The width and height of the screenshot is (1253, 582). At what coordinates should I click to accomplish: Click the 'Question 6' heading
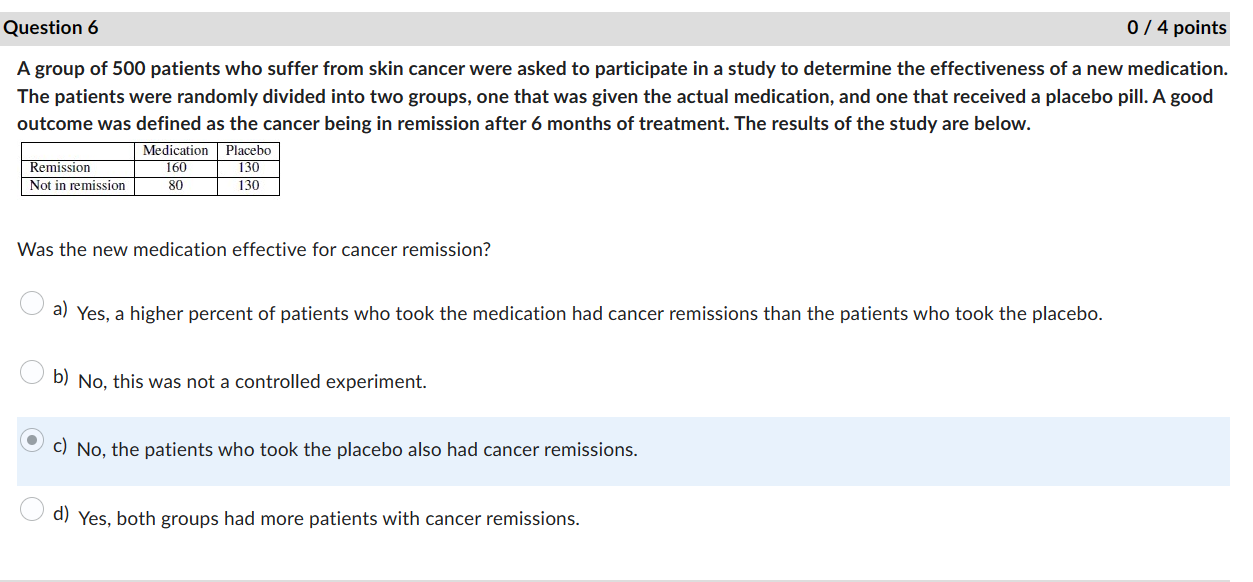[x=51, y=28]
